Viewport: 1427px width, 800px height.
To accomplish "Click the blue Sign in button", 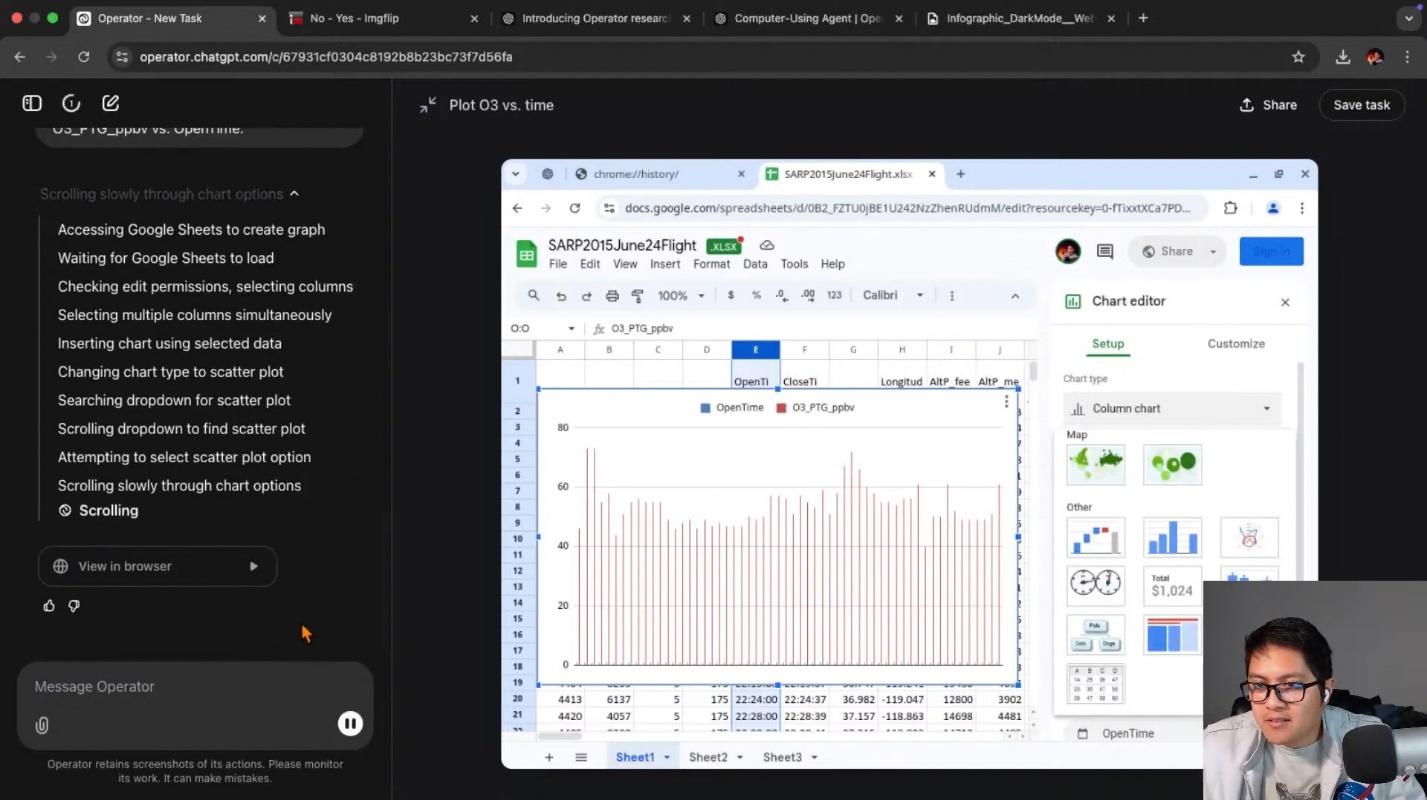I will pos(1271,251).
